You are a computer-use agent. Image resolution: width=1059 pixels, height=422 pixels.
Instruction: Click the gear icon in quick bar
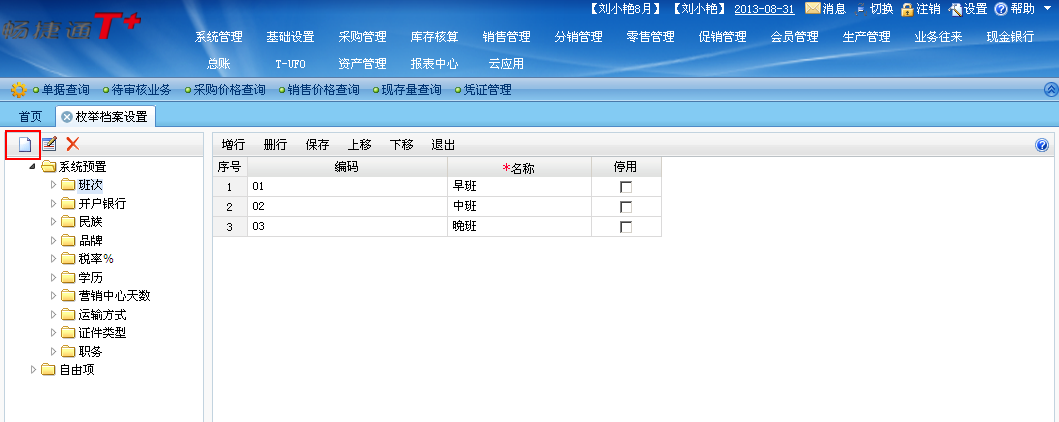click(19, 90)
